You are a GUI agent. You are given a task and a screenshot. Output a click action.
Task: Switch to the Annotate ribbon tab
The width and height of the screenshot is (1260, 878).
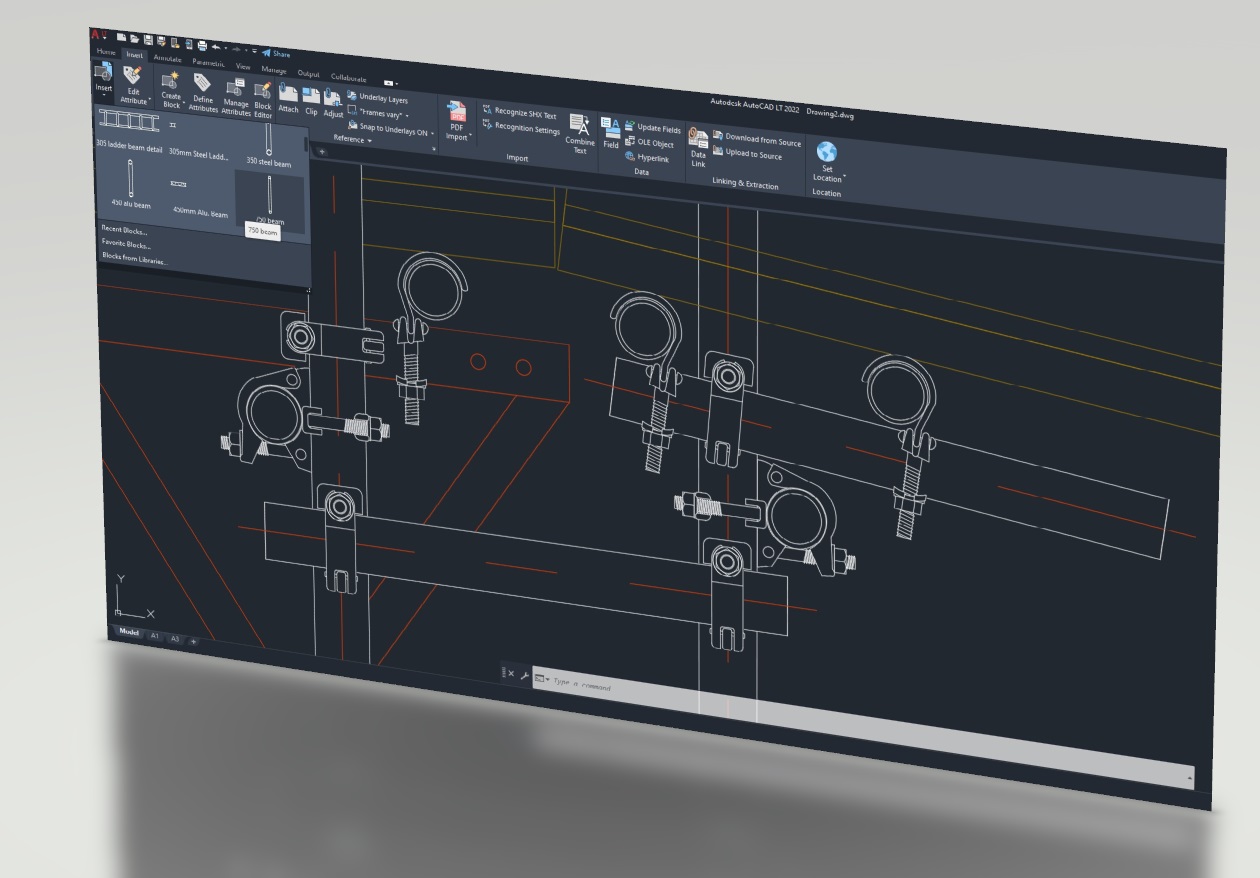pos(167,58)
